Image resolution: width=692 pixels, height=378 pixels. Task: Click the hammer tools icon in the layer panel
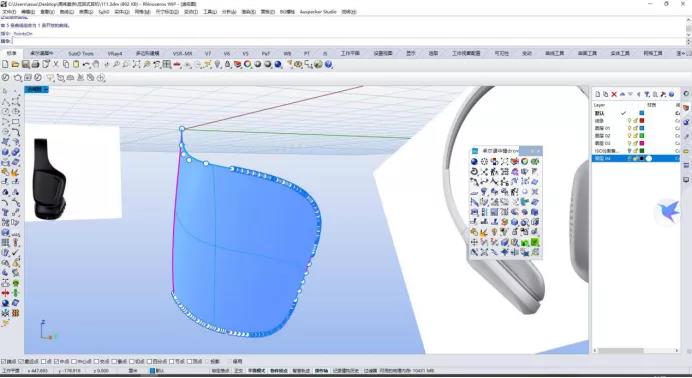pos(663,94)
